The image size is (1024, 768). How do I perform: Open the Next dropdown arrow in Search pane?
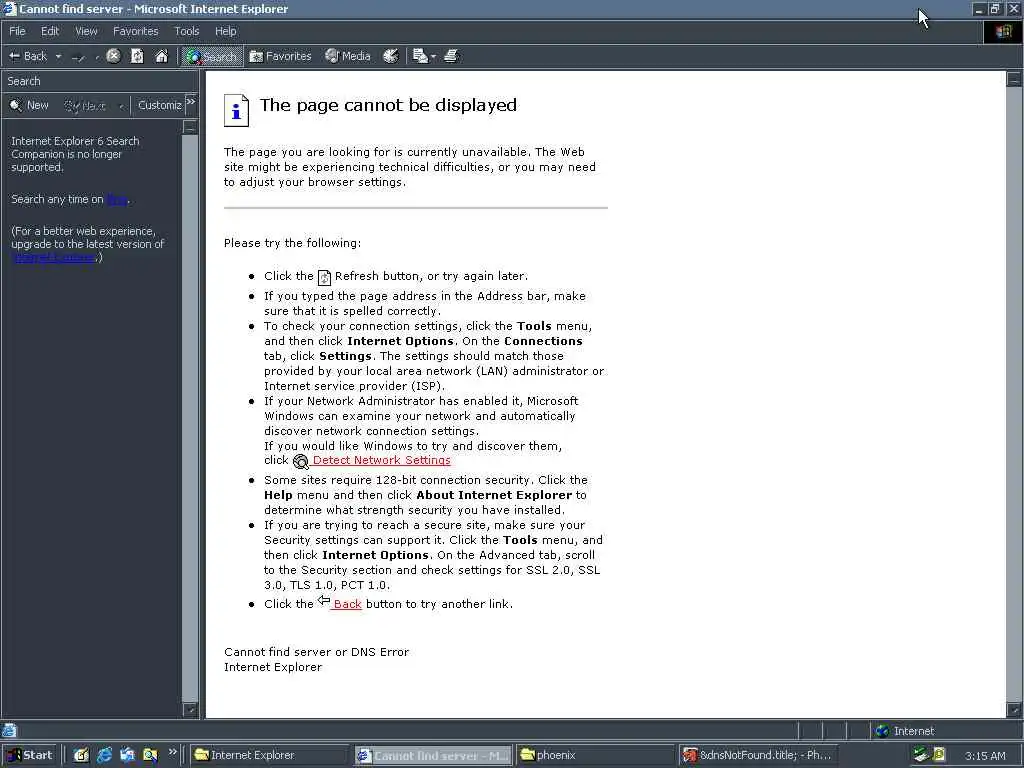coord(121,106)
